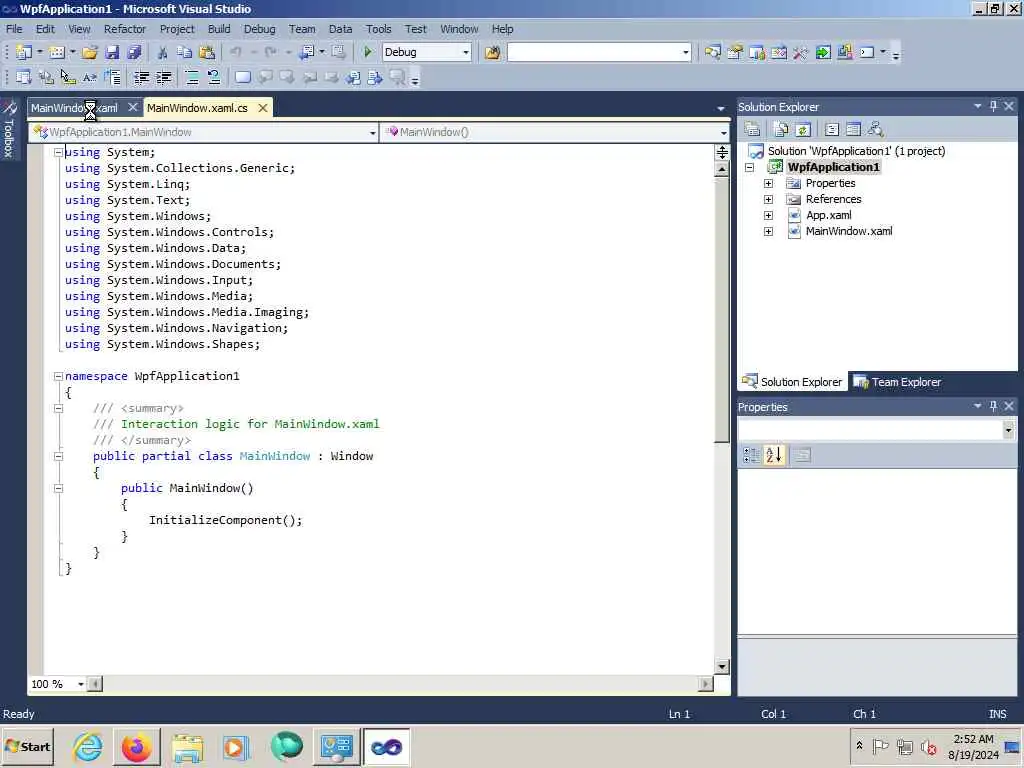The height and width of the screenshot is (768, 1024).
Task: Select the References item in Solution Explorer
Action: click(x=833, y=199)
